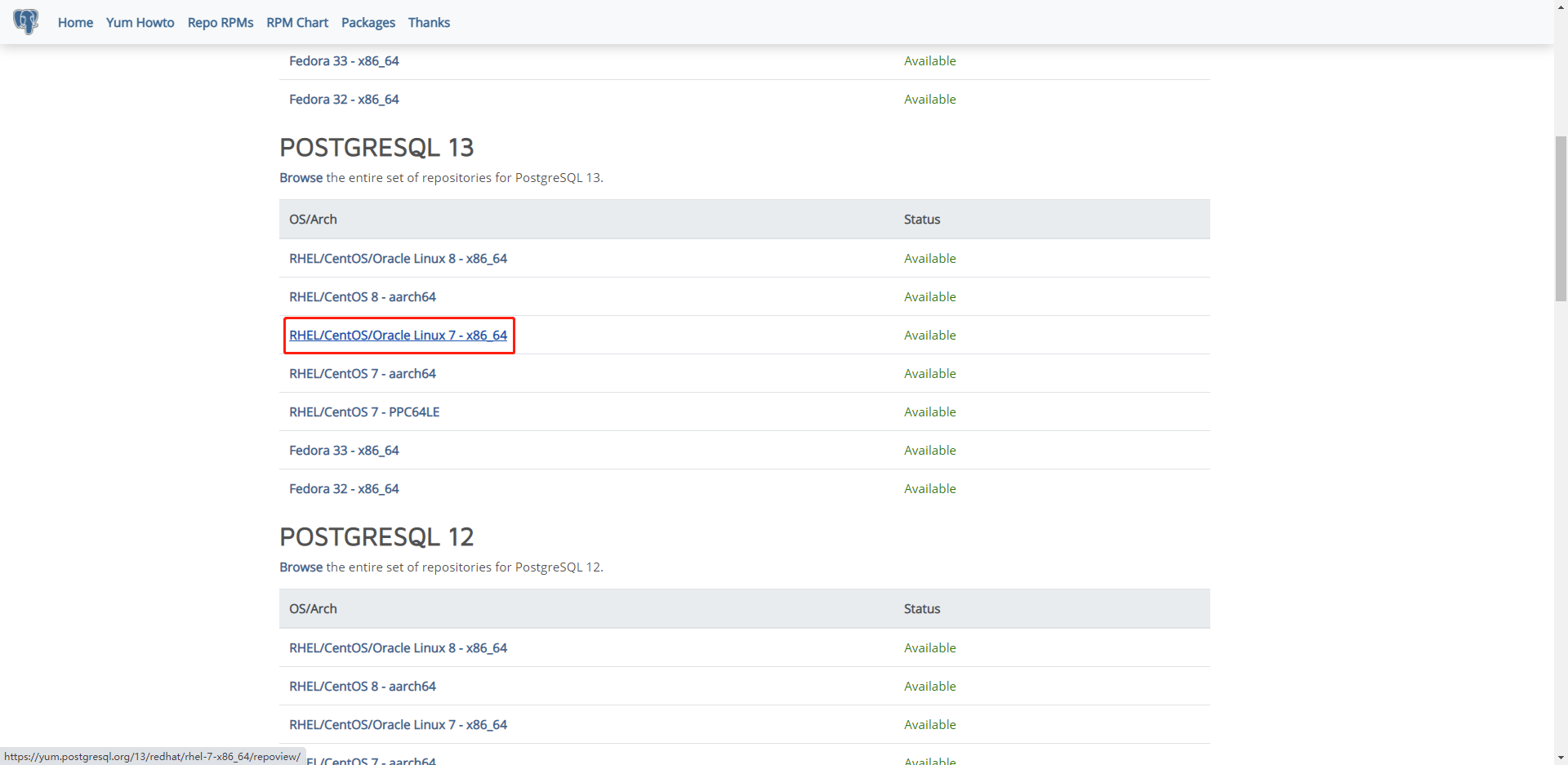Select RHEL/CentOS 8 aarch64 under PostgreSQL 13

[363, 296]
